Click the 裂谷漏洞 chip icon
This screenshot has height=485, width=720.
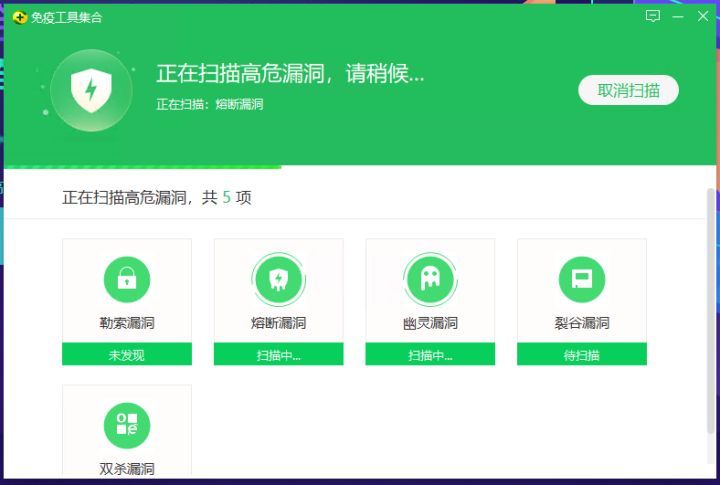581,279
